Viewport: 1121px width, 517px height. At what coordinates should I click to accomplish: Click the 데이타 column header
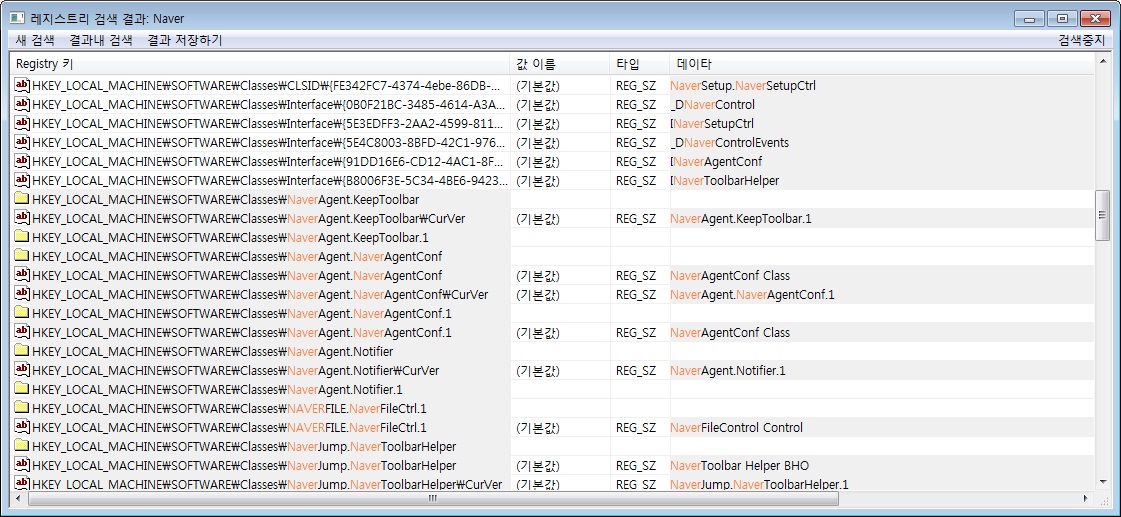pos(880,64)
